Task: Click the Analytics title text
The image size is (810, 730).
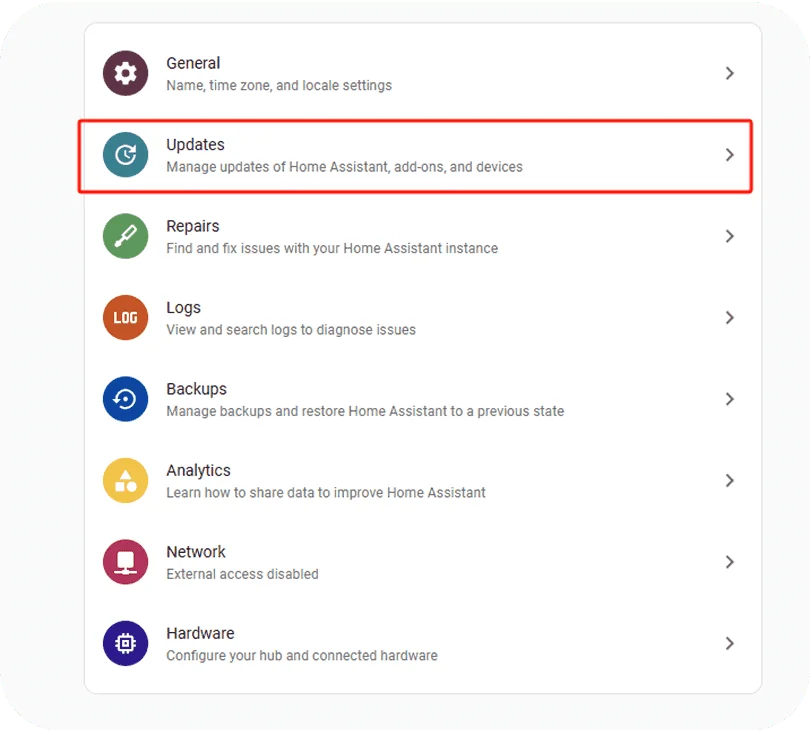Action: (198, 470)
